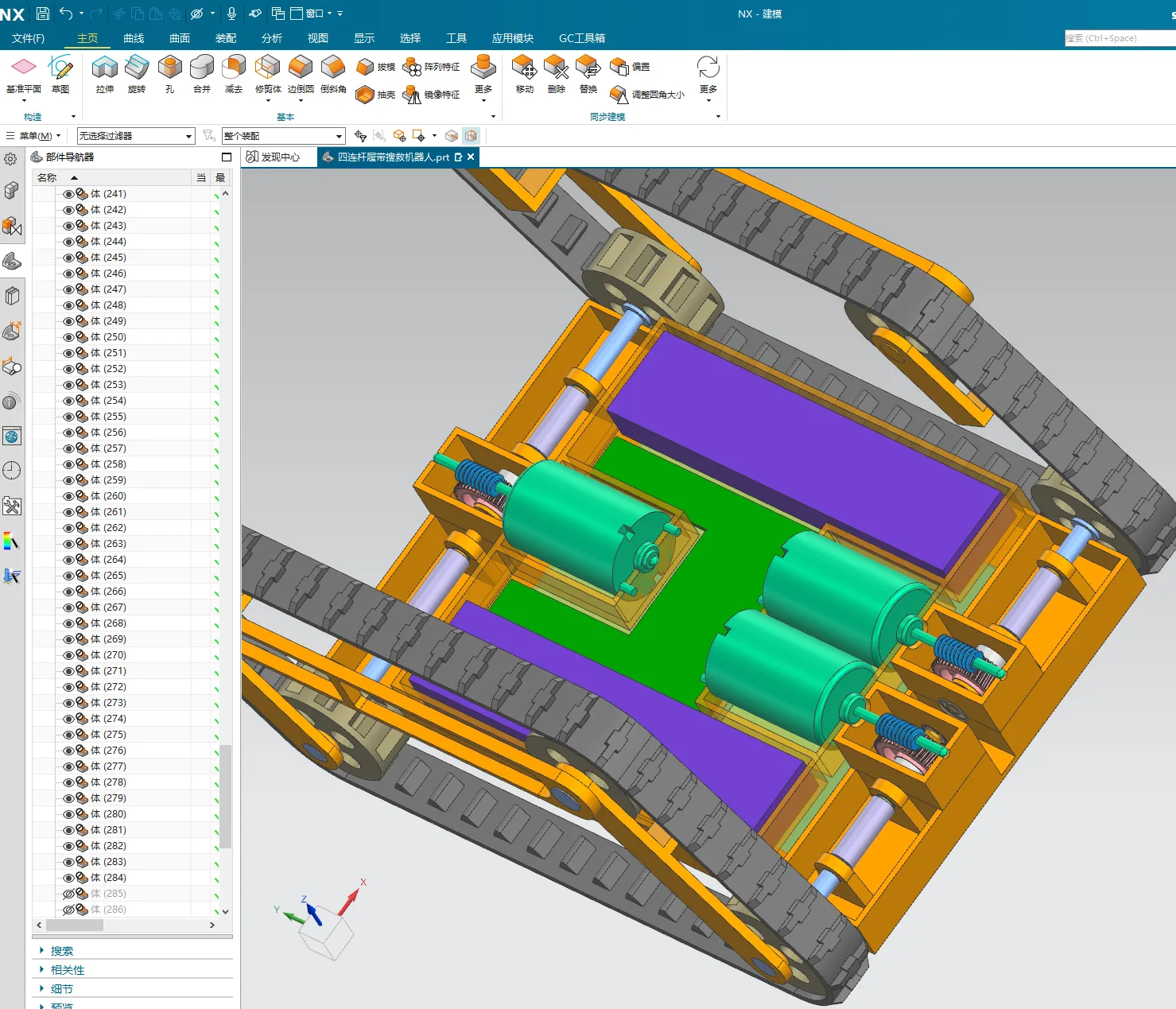Open the 无选择过滤器 selection filter dropdown
This screenshot has width=1176, height=1009.
(136, 136)
